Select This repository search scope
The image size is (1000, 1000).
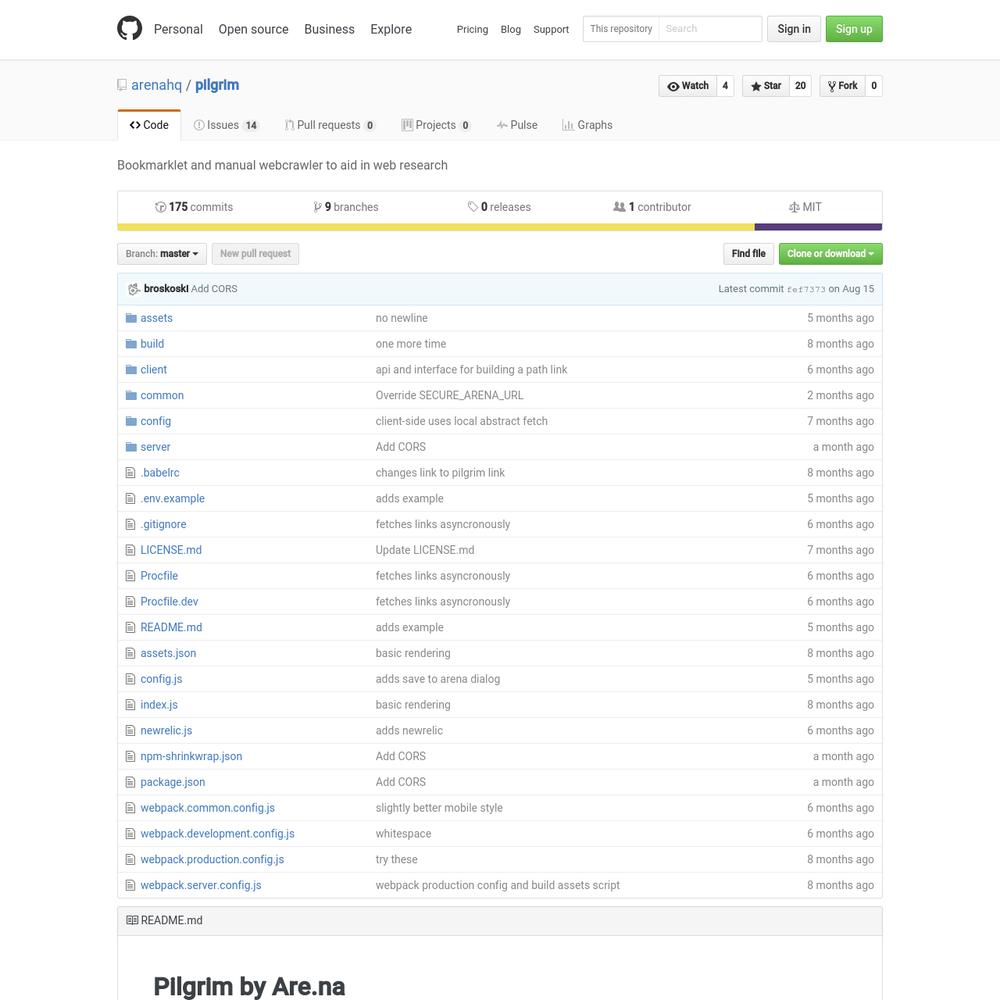(x=621, y=29)
